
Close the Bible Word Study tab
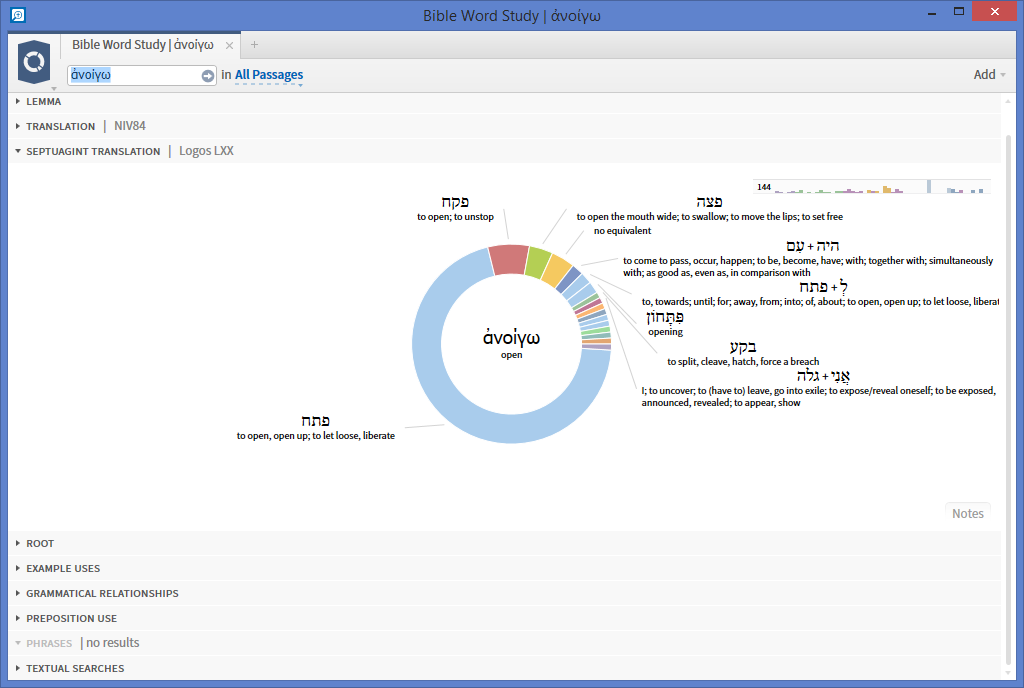point(229,46)
